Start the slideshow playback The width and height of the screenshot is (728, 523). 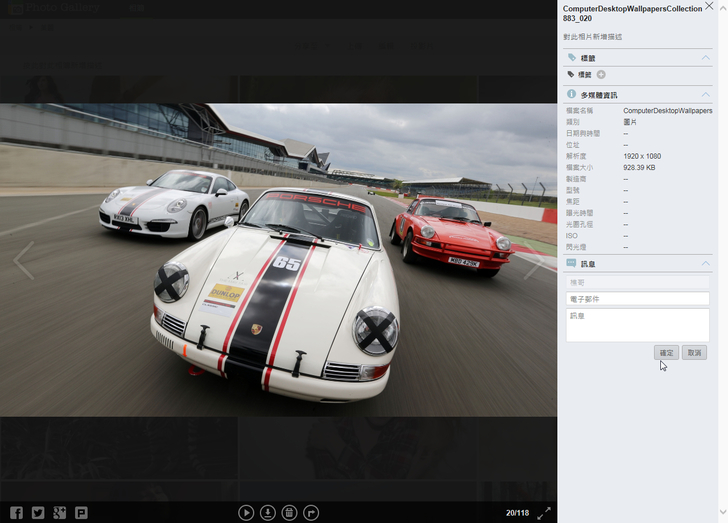tap(246, 513)
